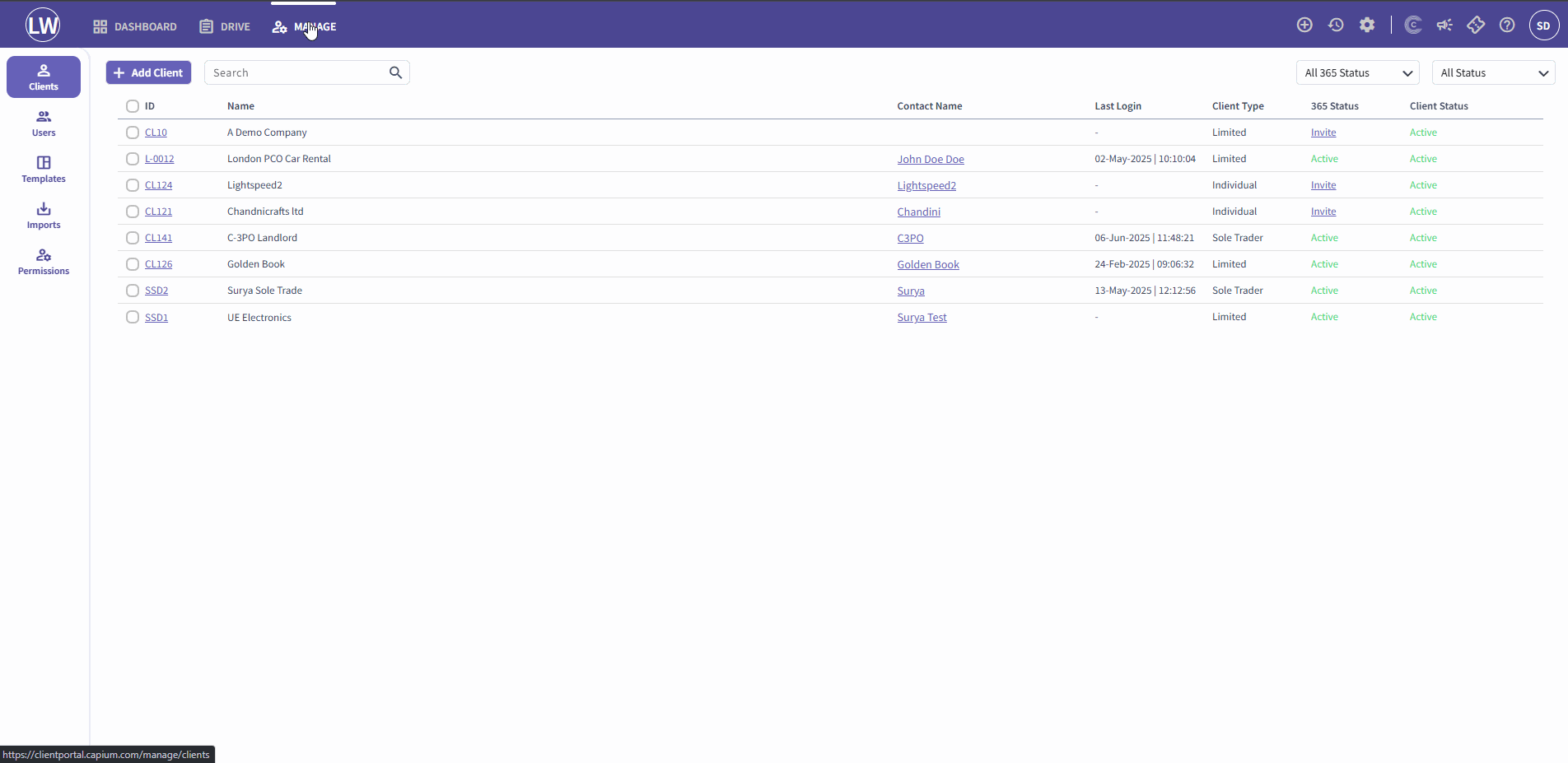This screenshot has height=763, width=1568.
Task: Open the announcements megaphone icon
Action: click(1444, 25)
